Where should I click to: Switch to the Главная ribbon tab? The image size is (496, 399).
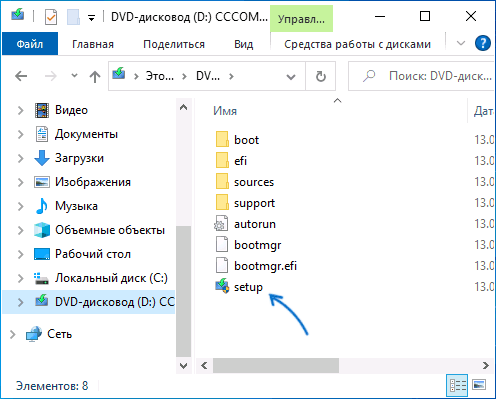click(x=93, y=44)
